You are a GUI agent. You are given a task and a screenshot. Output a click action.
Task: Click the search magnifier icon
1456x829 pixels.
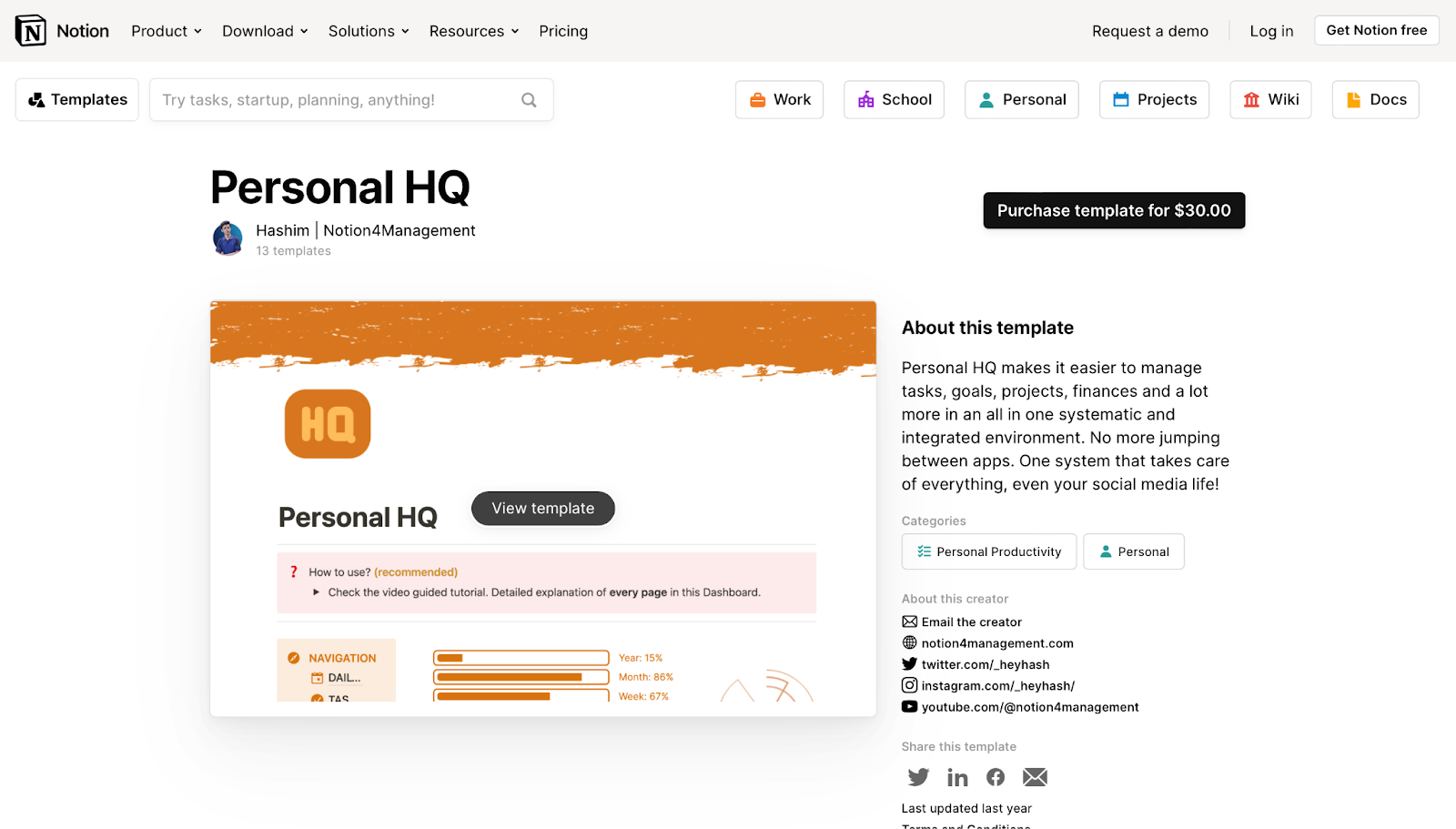coord(529,99)
